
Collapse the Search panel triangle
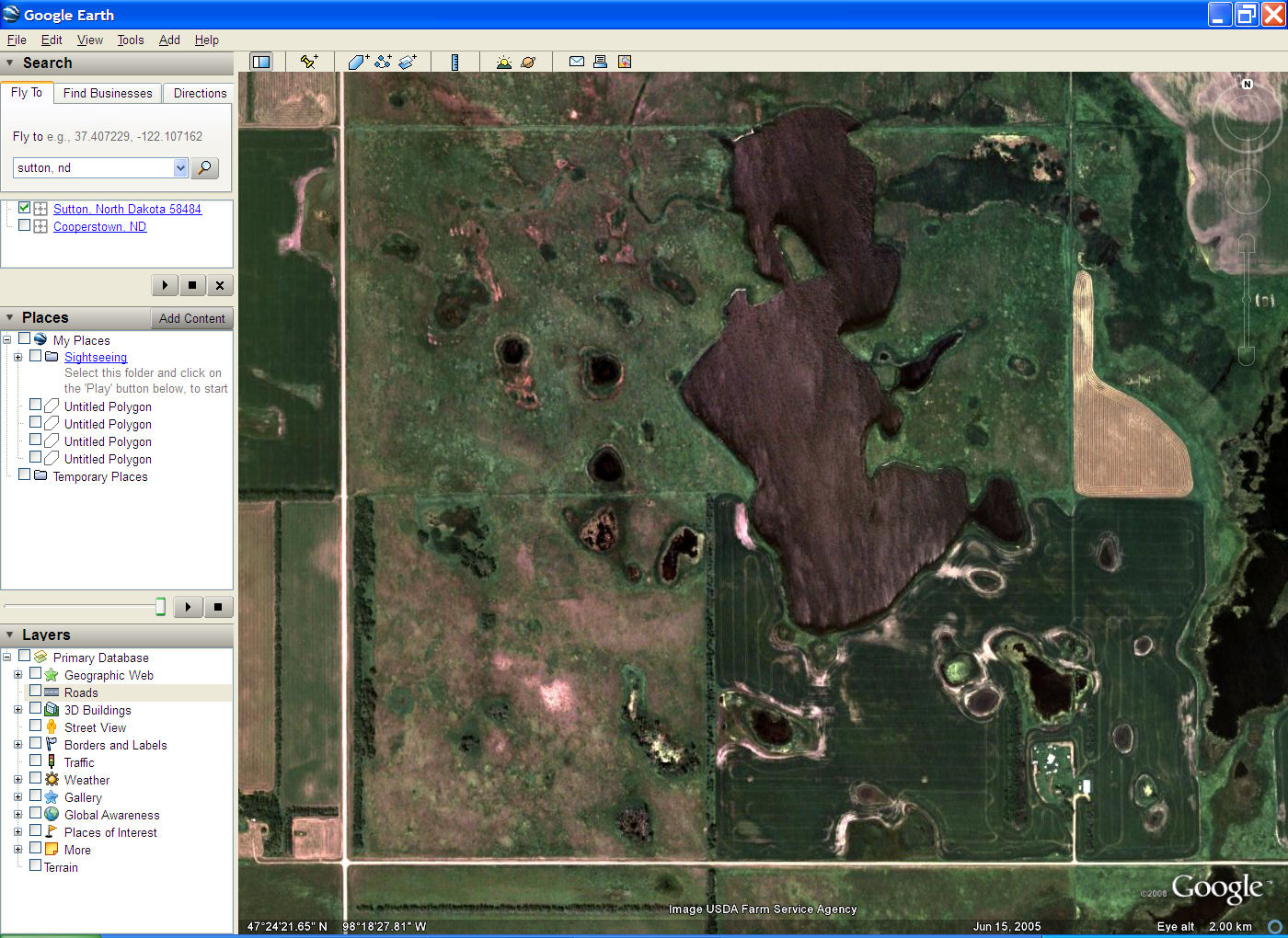10,63
